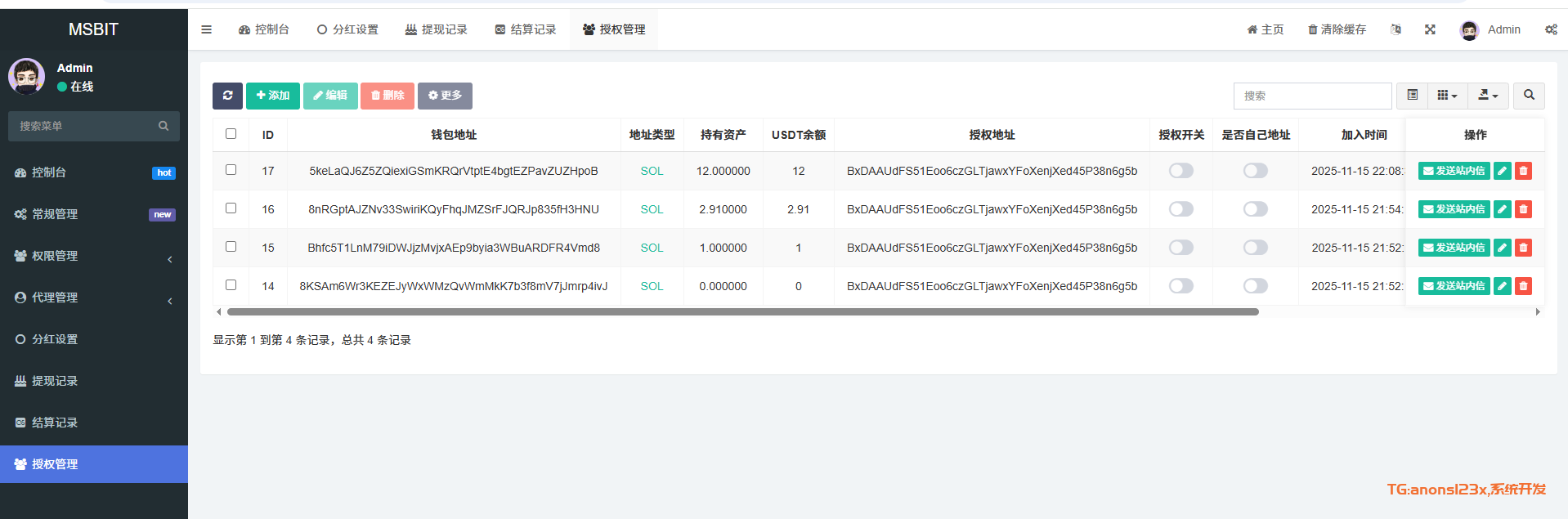Click the search magnifier button beside export
Screen dimensions: 1568x519
point(1528,96)
